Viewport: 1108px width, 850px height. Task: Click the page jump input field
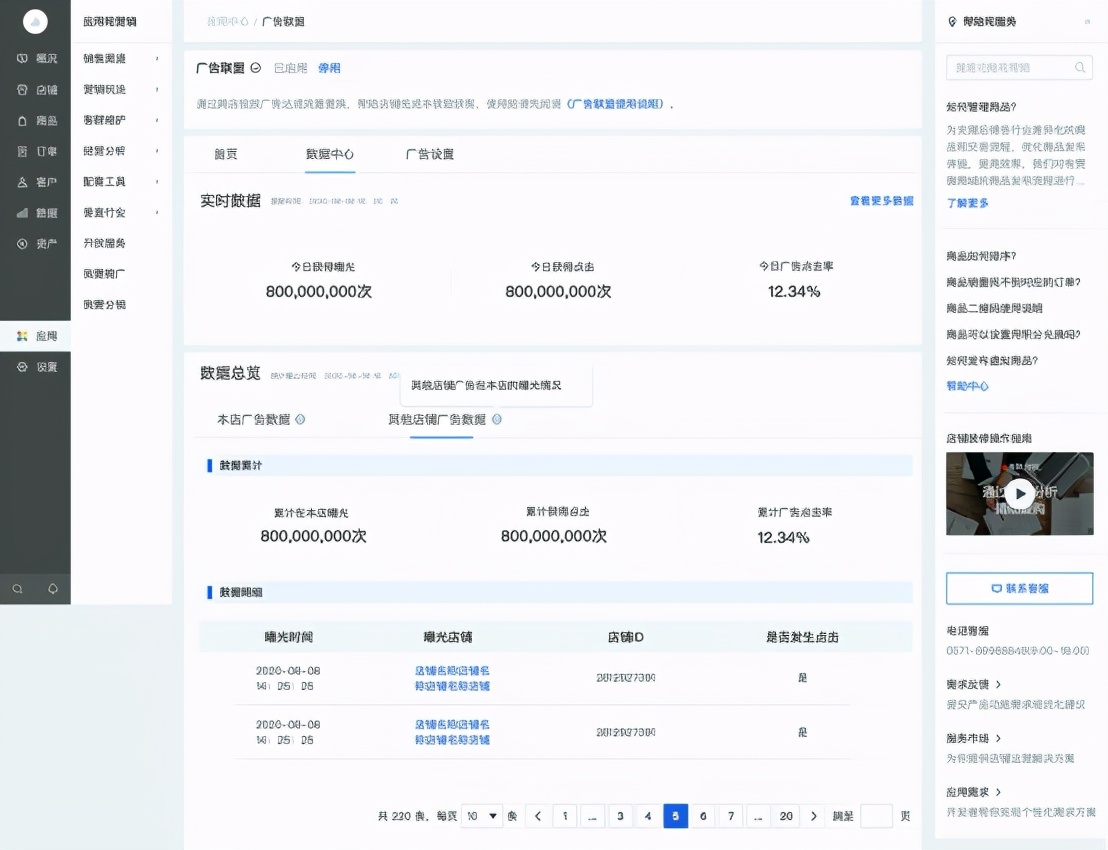[x=876, y=816]
